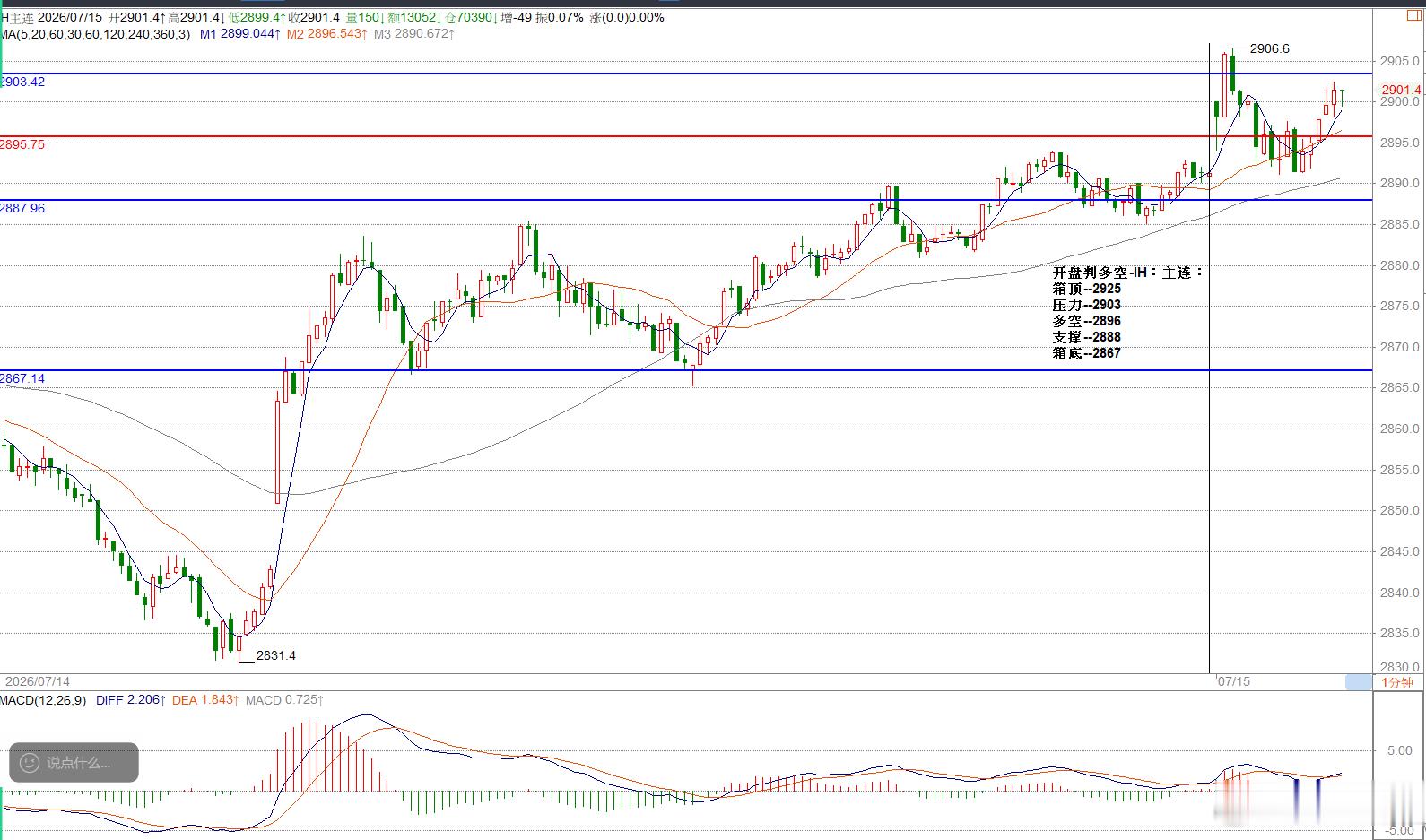Click the 2831.4 low price marker

pos(275,655)
